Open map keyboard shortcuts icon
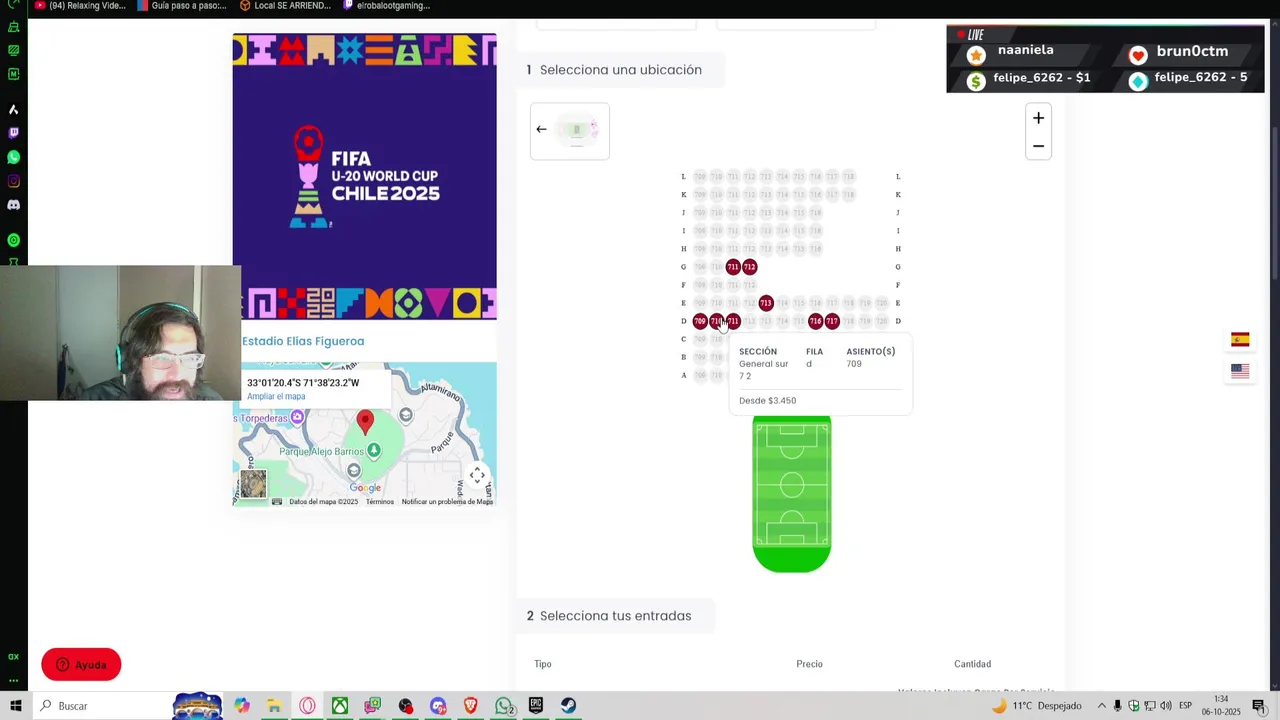This screenshot has height=720, width=1280. (277, 502)
